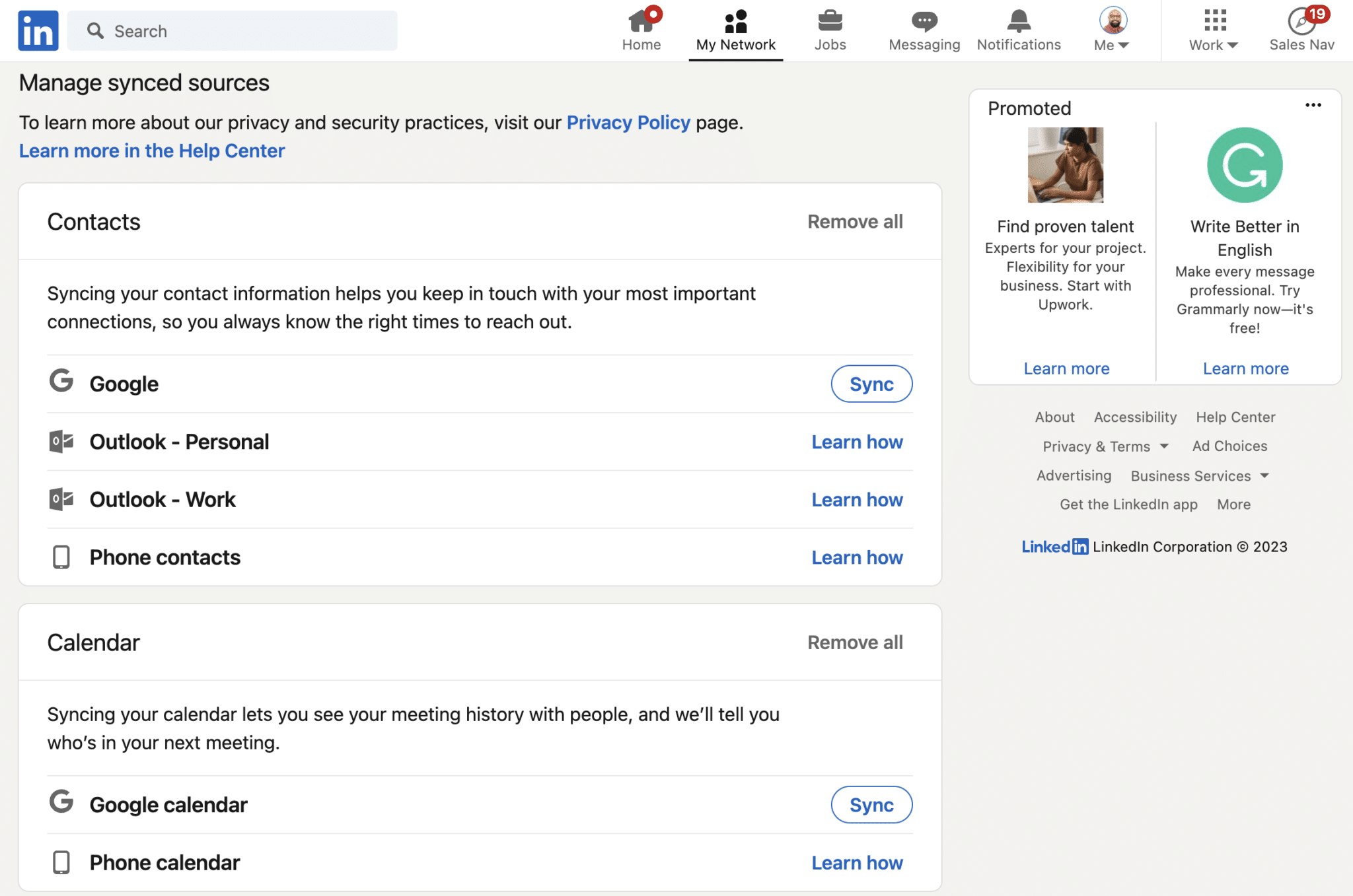Learn more about Upwork ad
The height and width of the screenshot is (896, 1353).
(x=1066, y=368)
